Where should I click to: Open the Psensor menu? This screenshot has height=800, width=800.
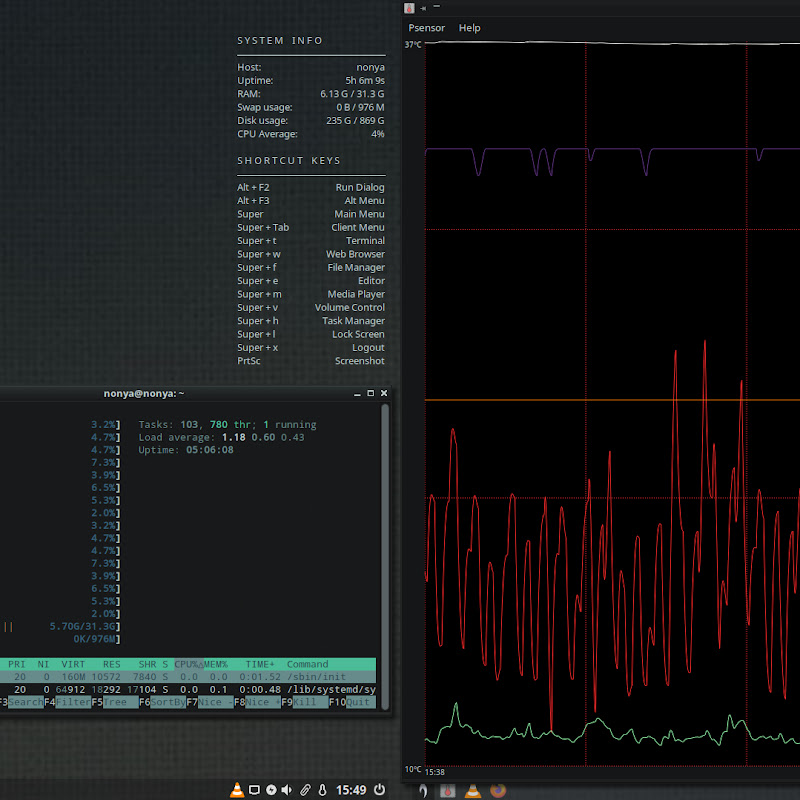tap(427, 28)
